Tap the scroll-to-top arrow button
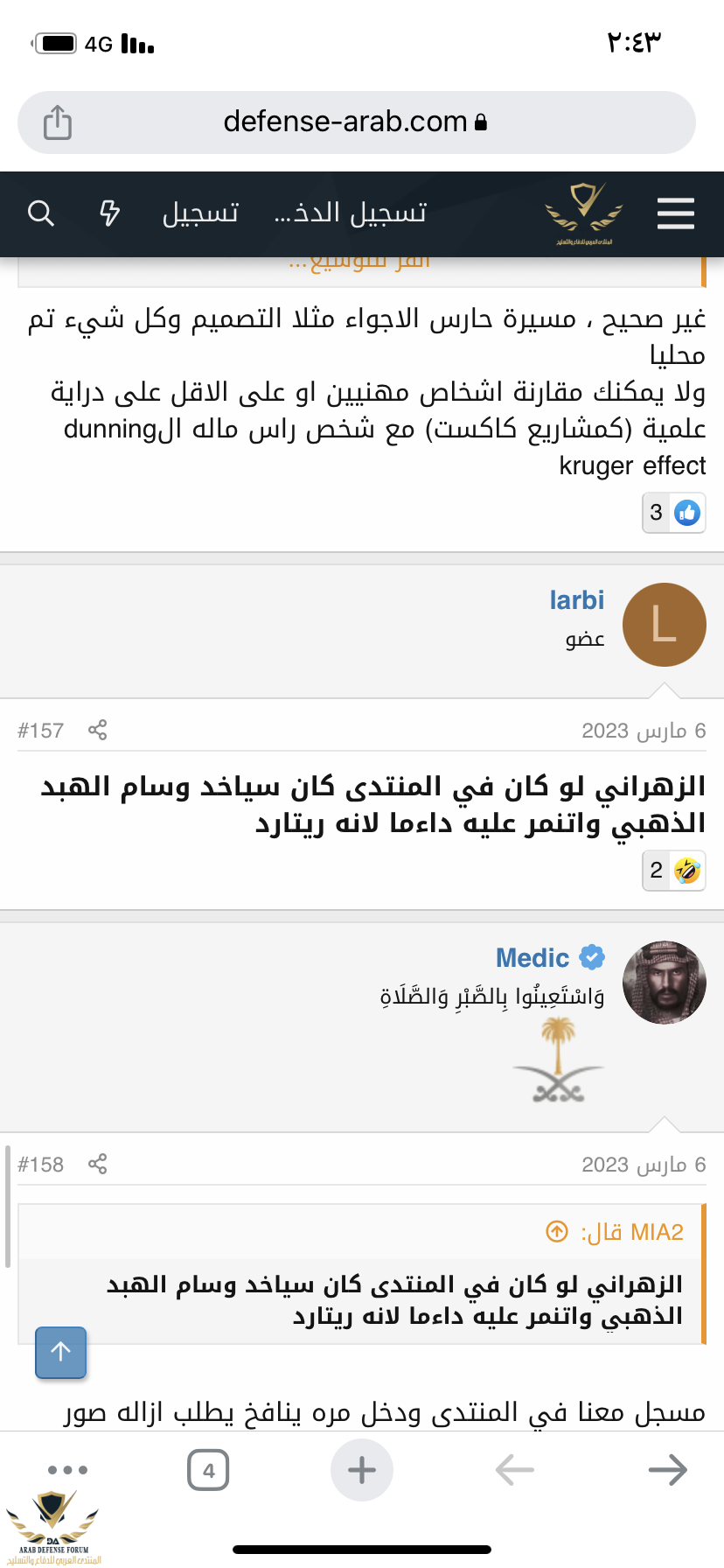 pyautogui.click(x=60, y=1352)
